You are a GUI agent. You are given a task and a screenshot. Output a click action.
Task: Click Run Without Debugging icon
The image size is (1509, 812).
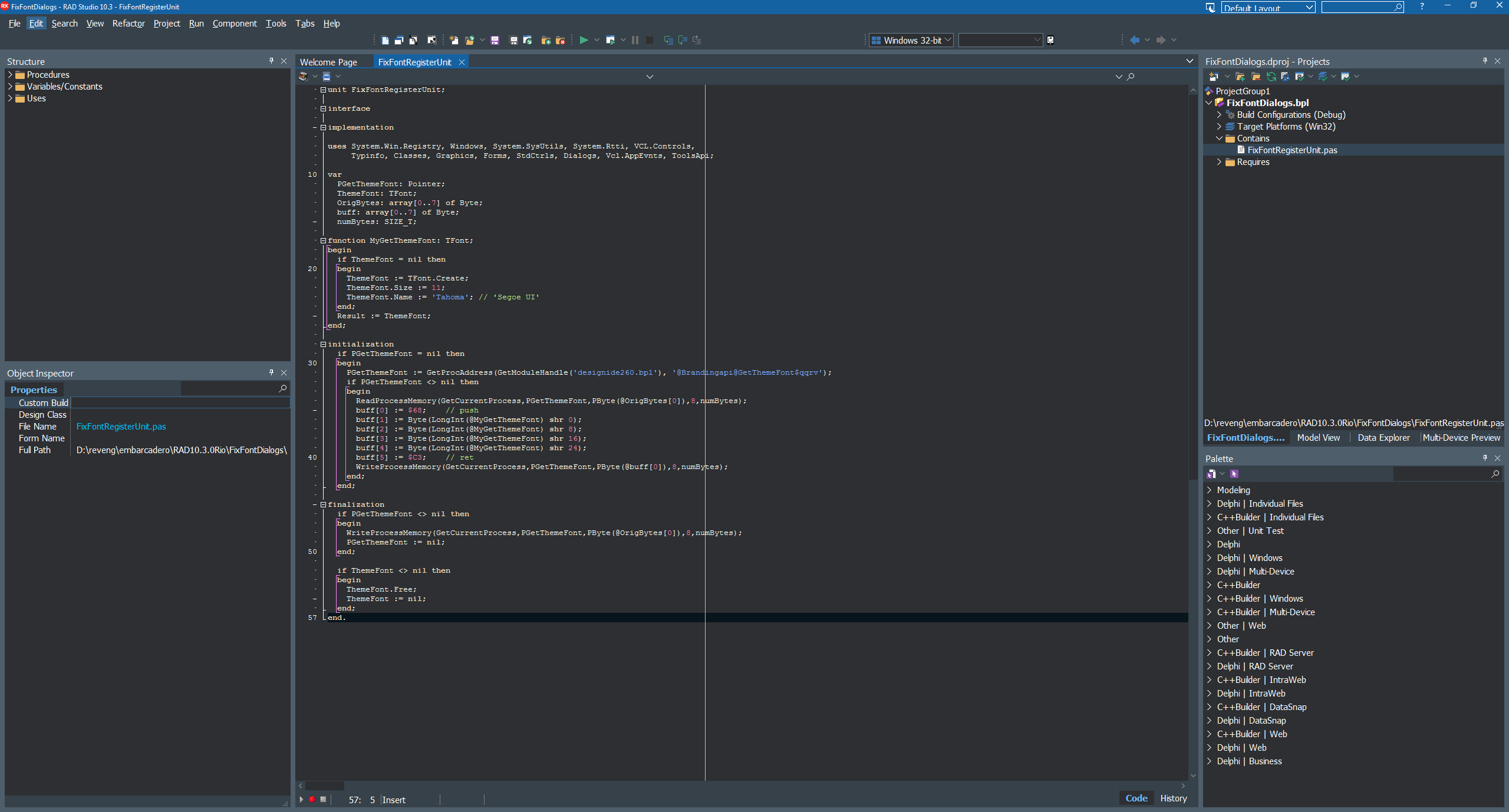(x=610, y=40)
